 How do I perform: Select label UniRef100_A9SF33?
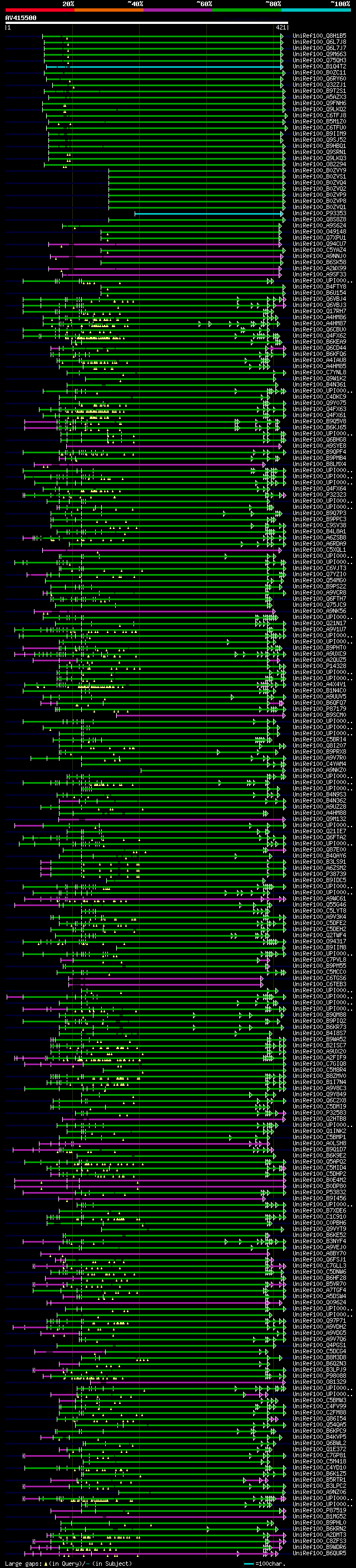319,275
